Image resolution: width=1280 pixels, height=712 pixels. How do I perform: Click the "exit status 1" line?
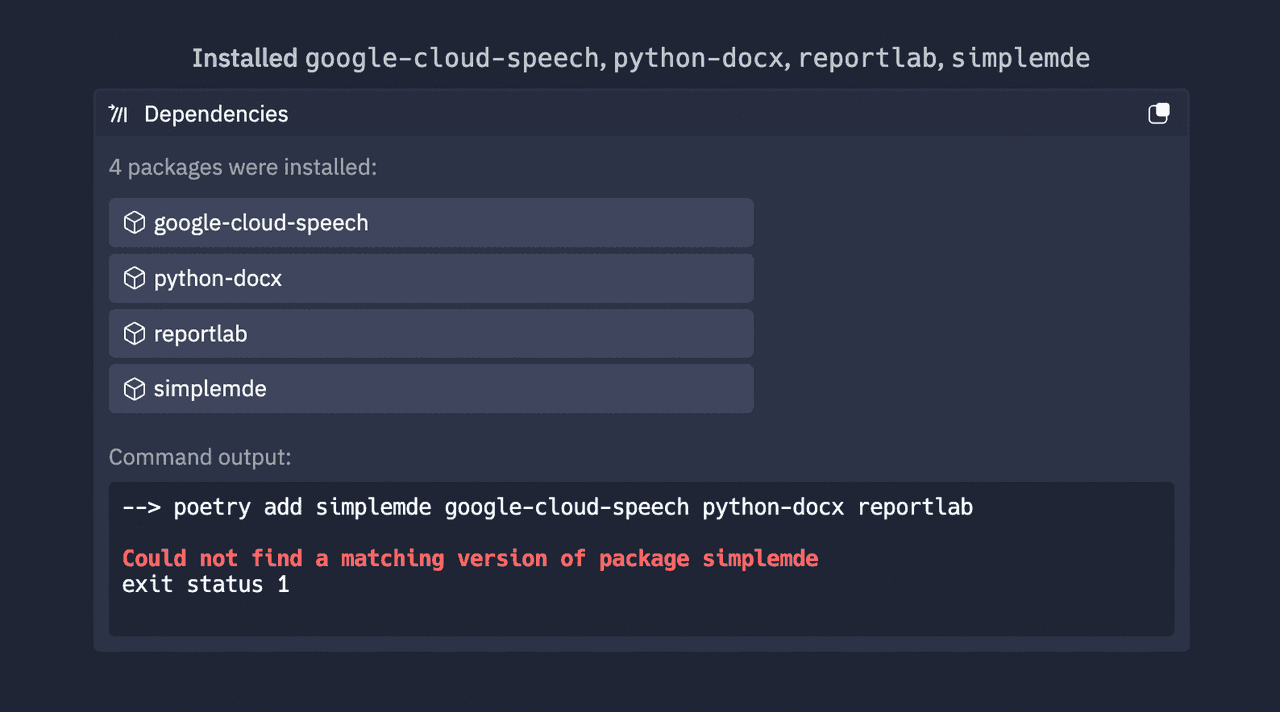pyautogui.click(x=206, y=584)
